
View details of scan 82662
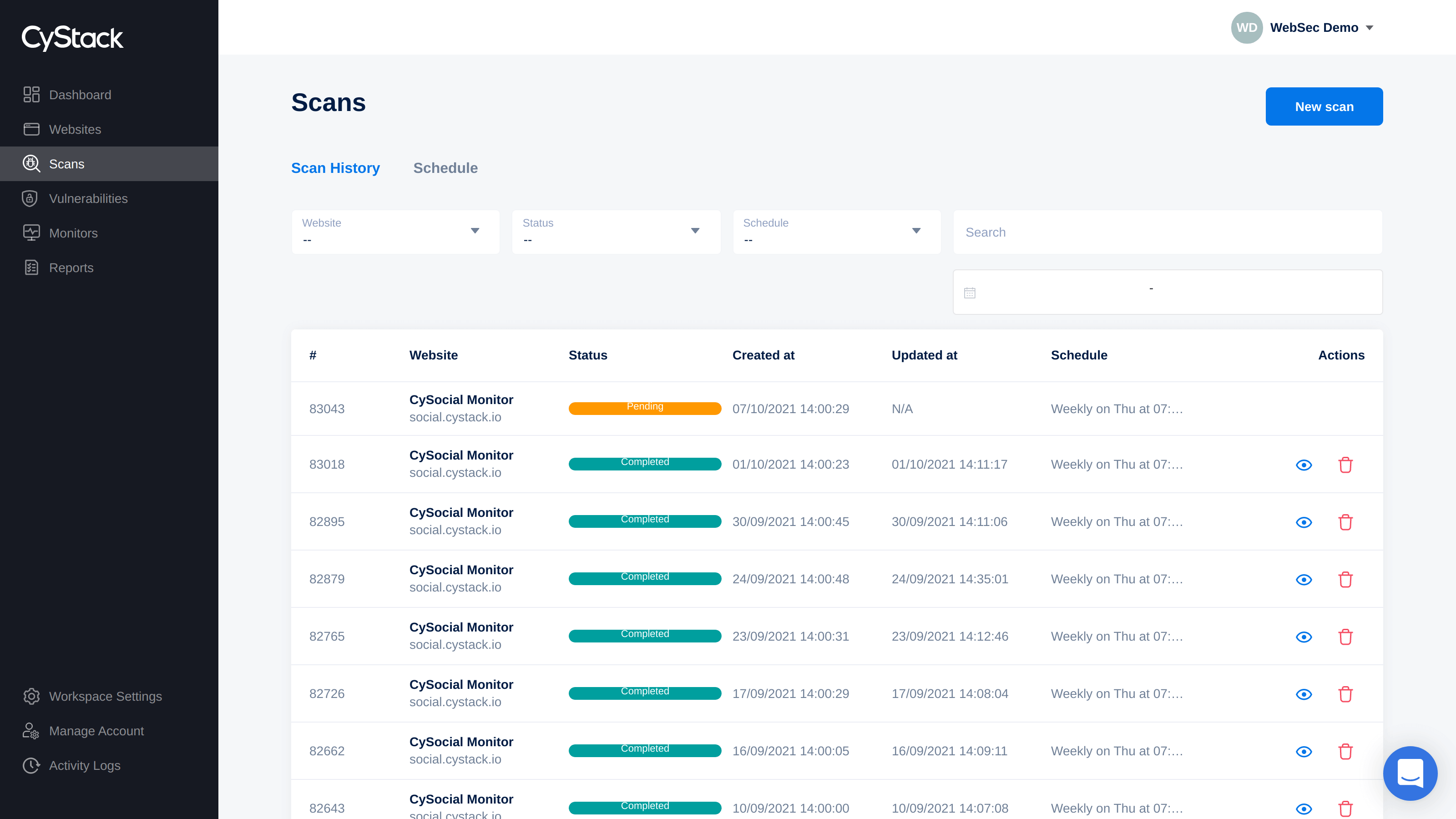(1304, 751)
